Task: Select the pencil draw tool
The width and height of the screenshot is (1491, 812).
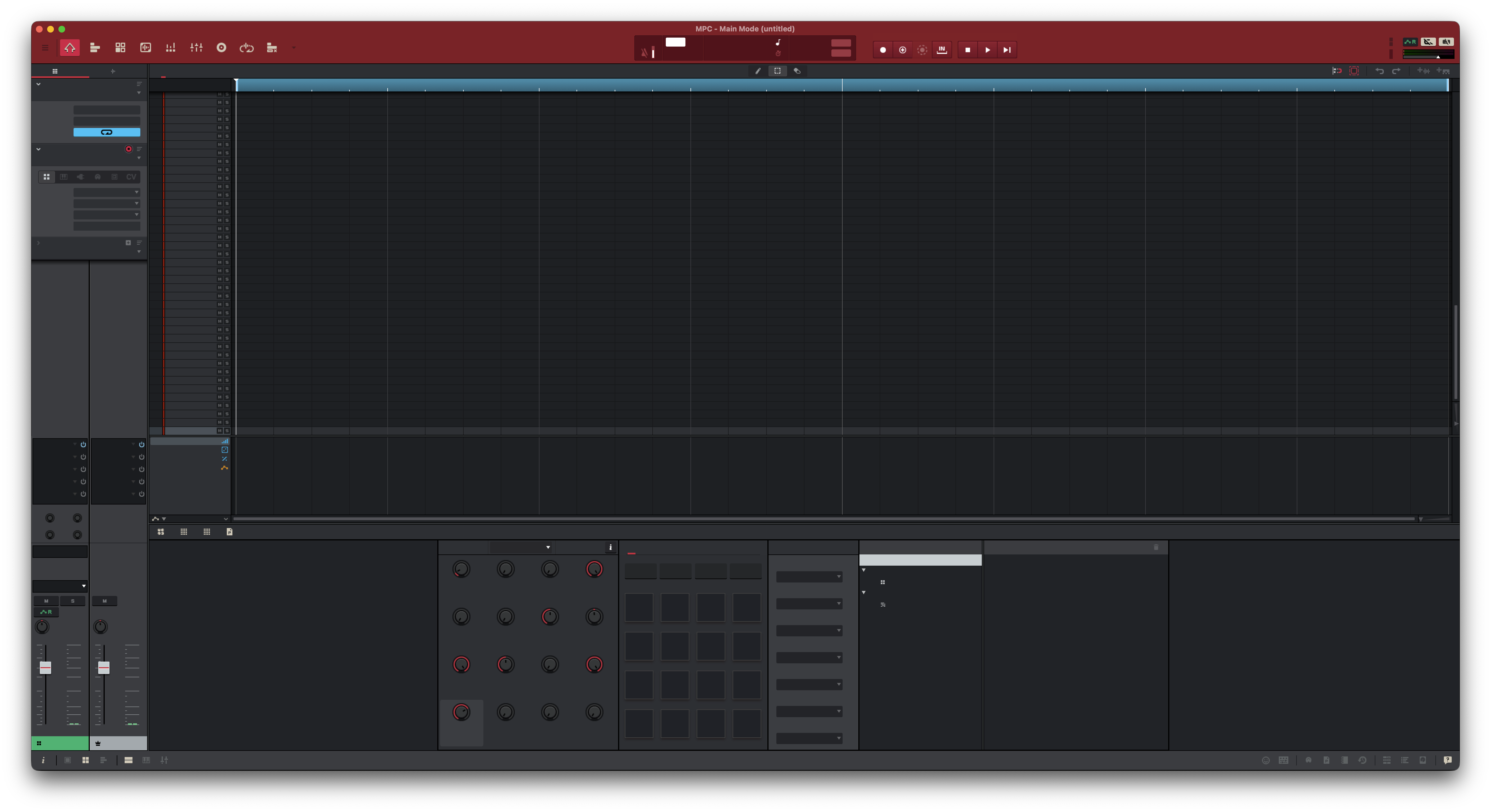Action: coord(758,71)
